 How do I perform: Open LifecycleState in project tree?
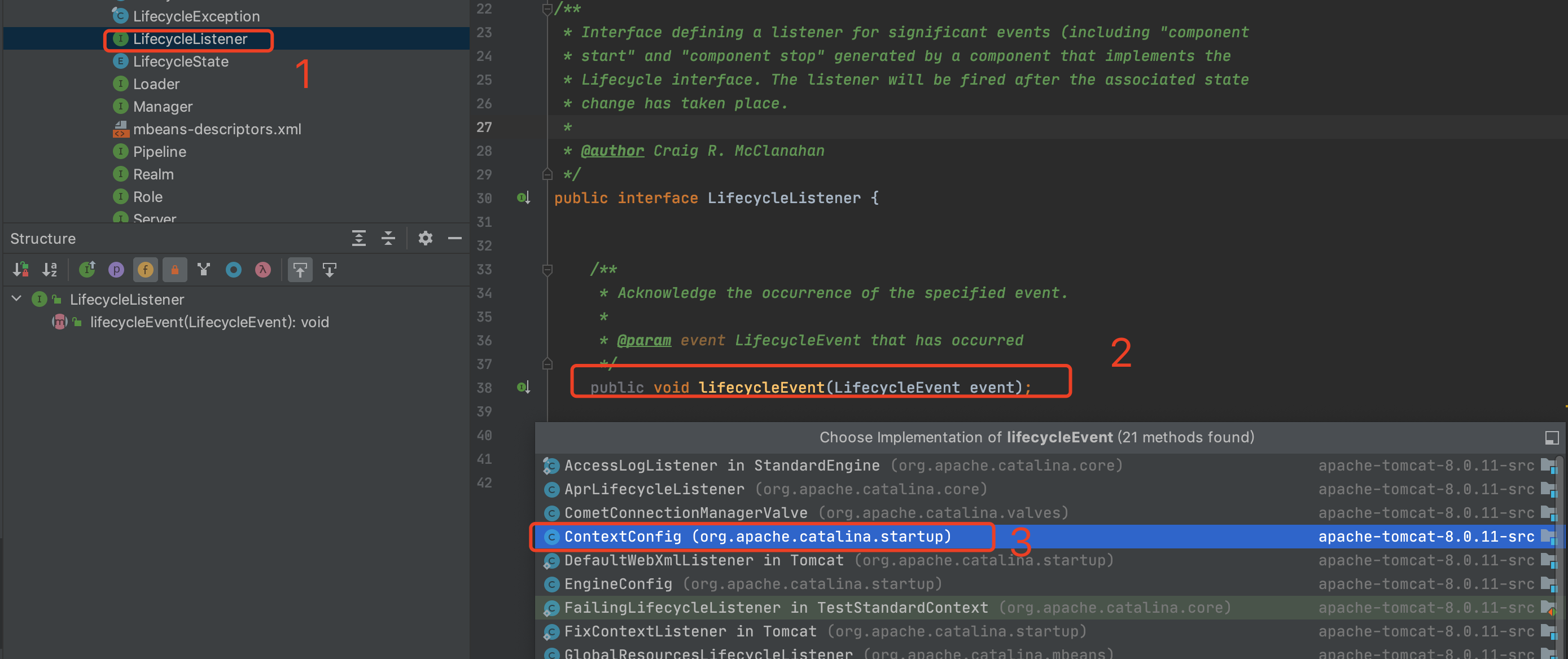click(x=180, y=61)
